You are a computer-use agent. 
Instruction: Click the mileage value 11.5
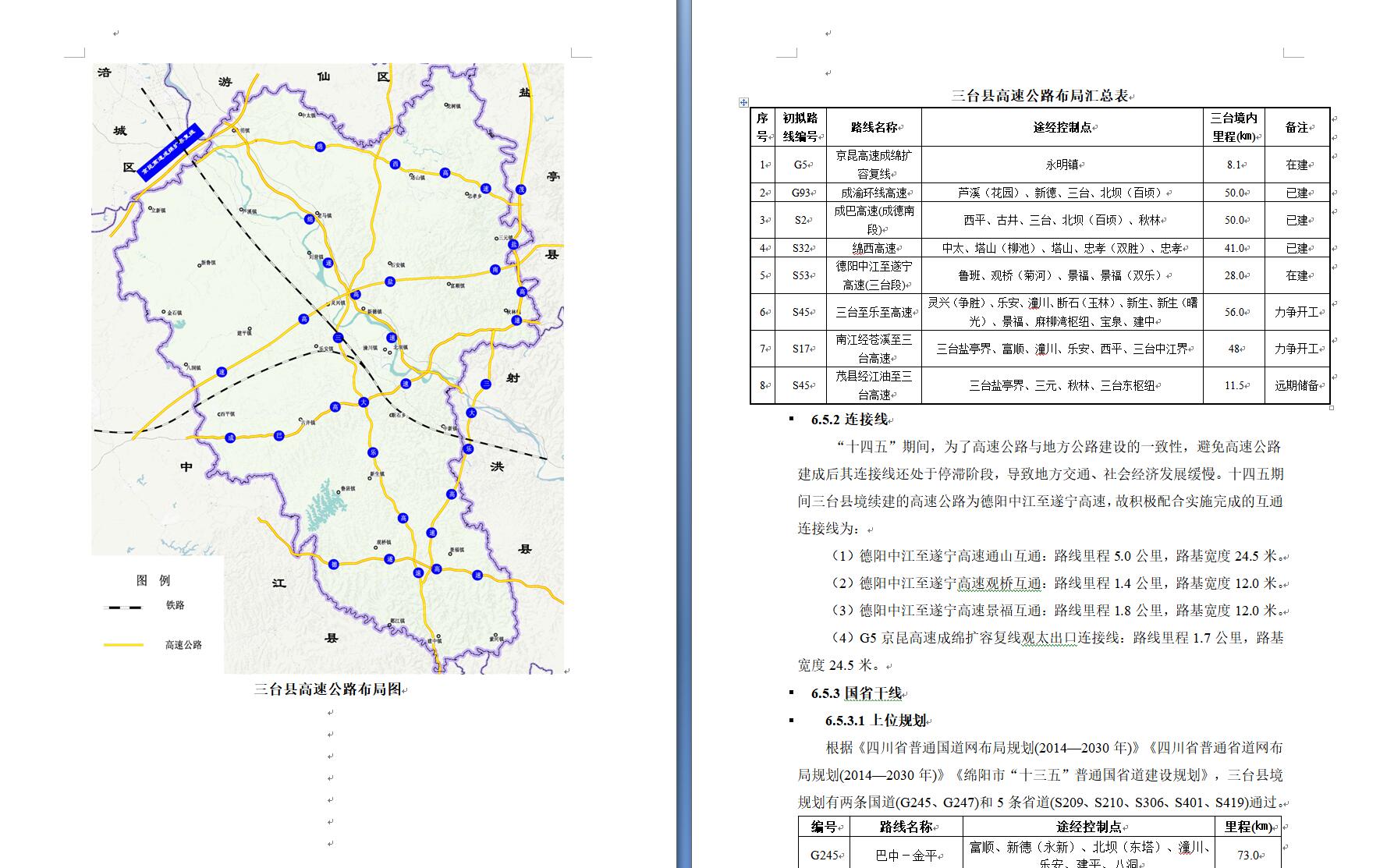point(1234,385)
